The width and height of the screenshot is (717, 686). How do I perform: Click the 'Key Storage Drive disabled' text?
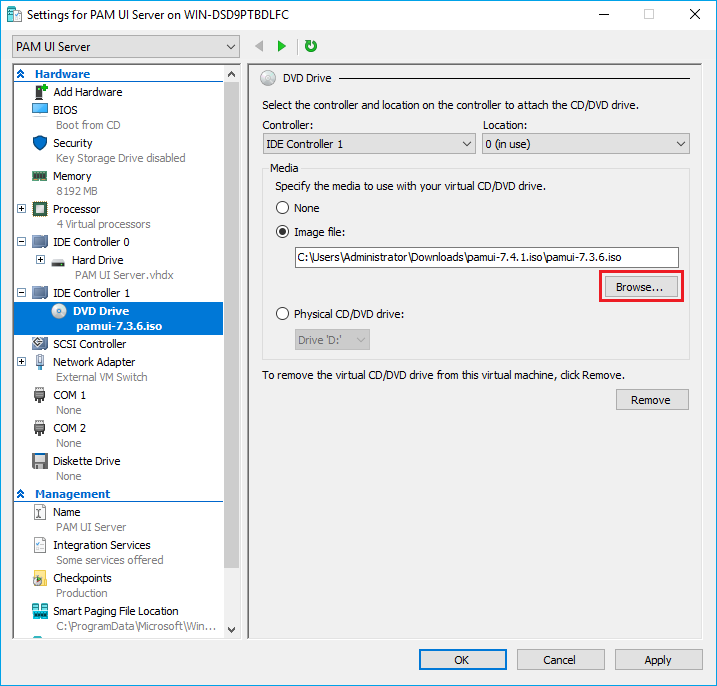(x=121, y=158)
